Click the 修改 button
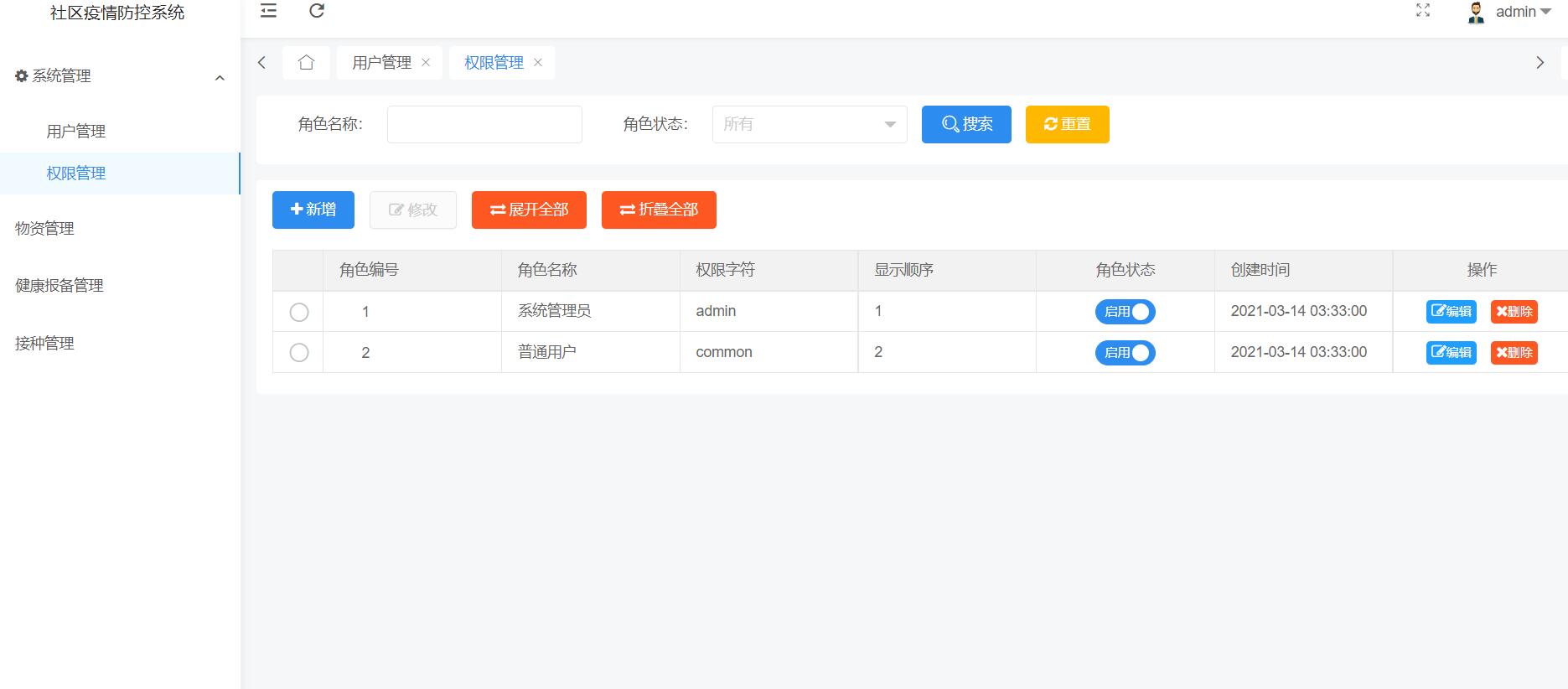 point(413,210)
